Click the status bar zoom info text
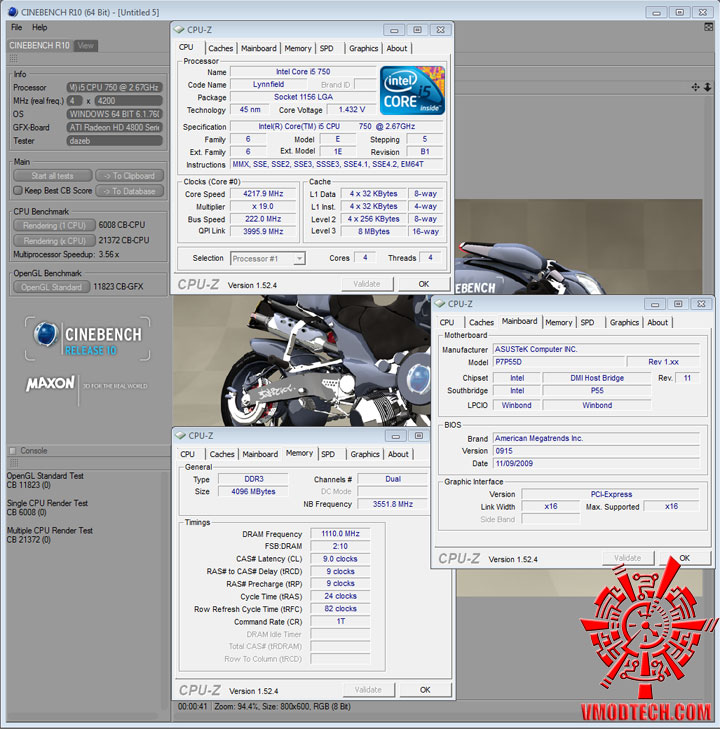Viewport: 720px width, 729px height. [x=283, y=707]
